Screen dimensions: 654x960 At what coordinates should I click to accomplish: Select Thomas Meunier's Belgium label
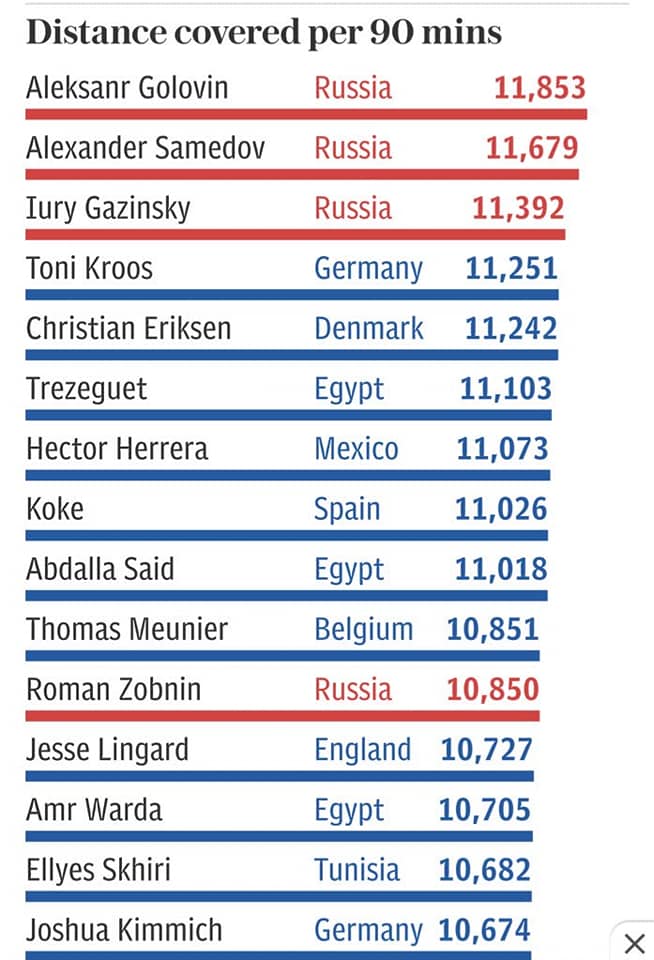(x=364, y=629)
